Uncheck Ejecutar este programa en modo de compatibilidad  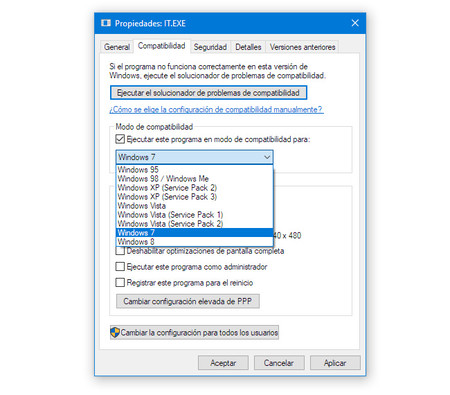(x=120, y=139)
